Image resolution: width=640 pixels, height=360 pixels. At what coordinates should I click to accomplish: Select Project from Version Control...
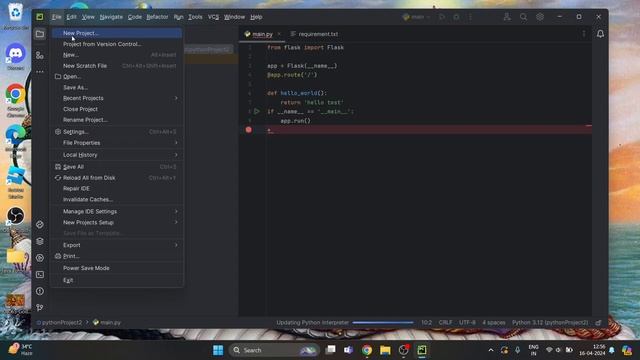pyautogui.click(x=117, y=44)
